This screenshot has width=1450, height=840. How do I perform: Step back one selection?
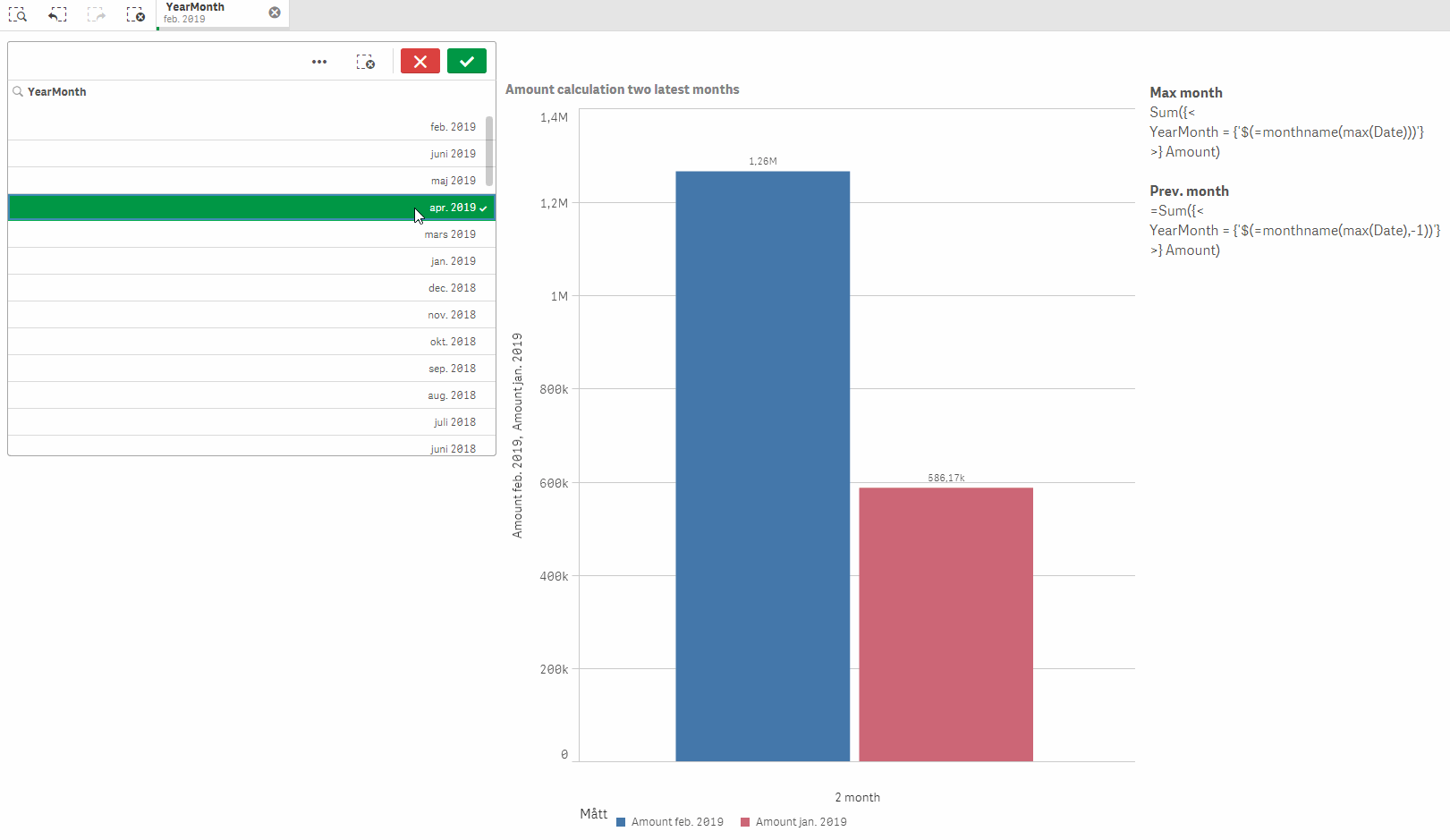pos(57,14)
